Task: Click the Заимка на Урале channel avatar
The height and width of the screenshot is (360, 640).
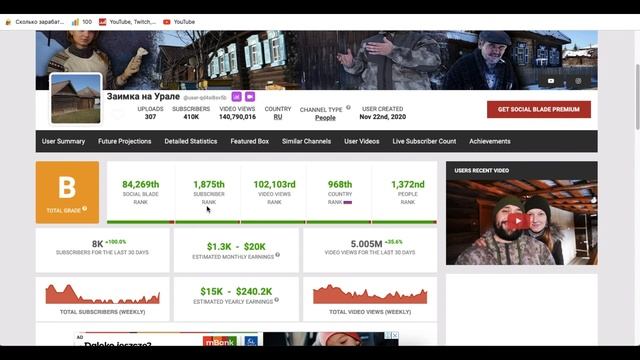Action: 76,98
